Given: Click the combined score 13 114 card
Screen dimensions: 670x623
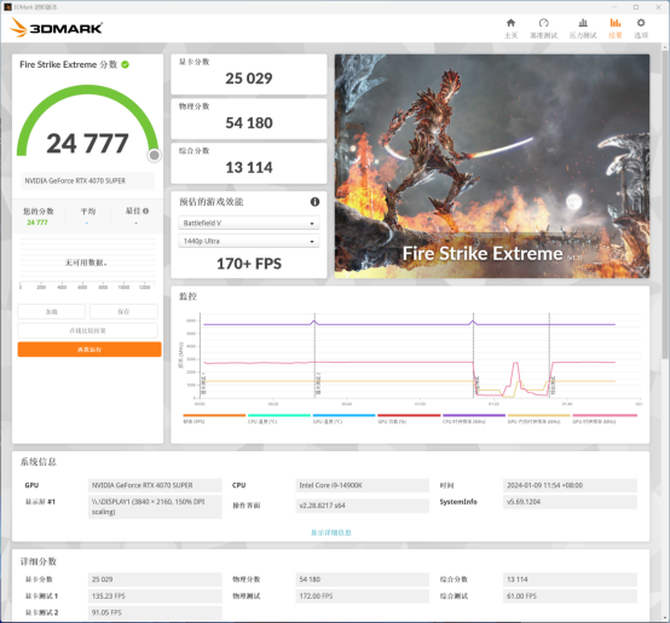Looking at the screenshot, I should (x=249, y=163).
